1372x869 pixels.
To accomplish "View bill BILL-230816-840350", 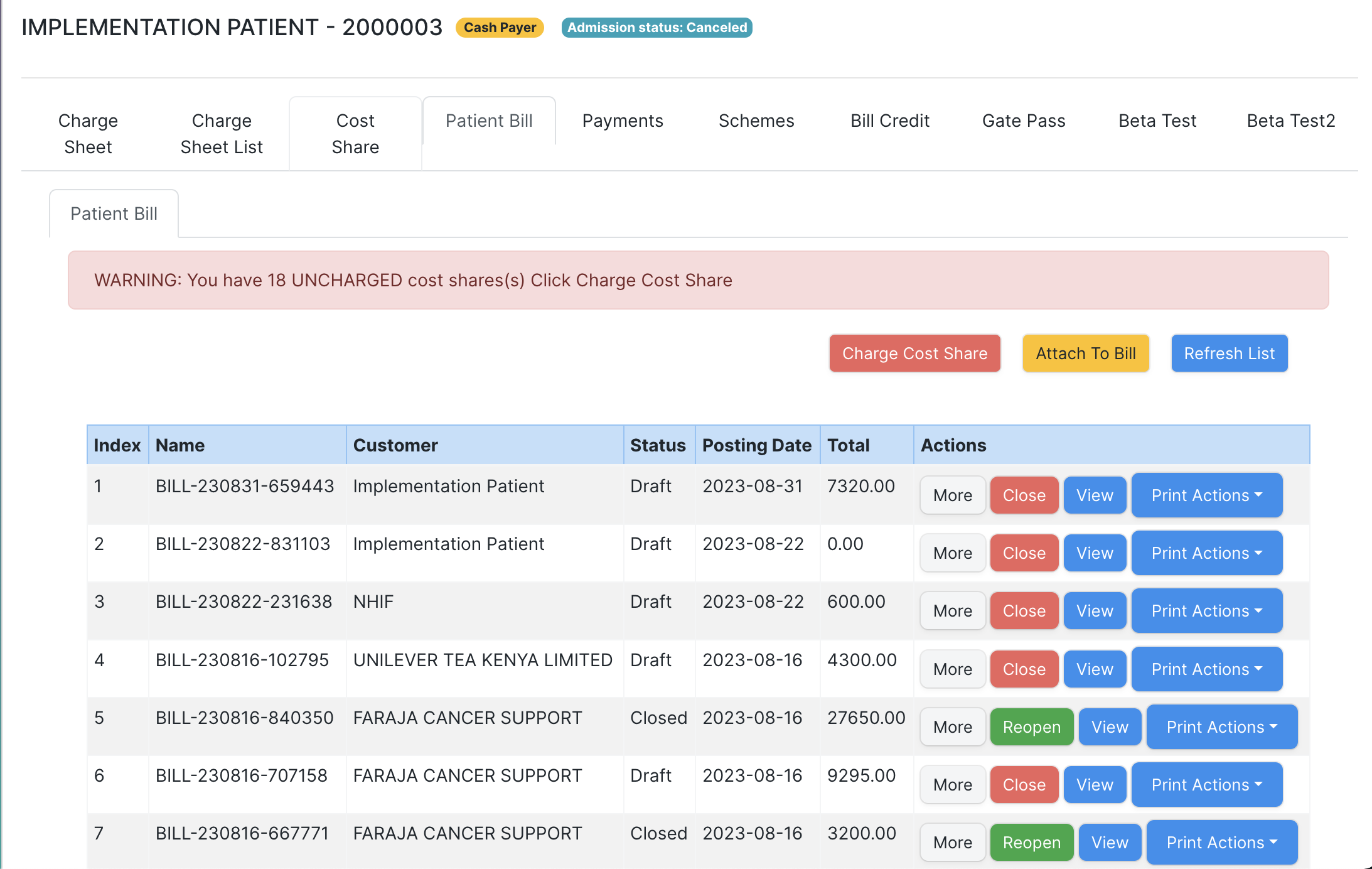I will click(1110, 727).
